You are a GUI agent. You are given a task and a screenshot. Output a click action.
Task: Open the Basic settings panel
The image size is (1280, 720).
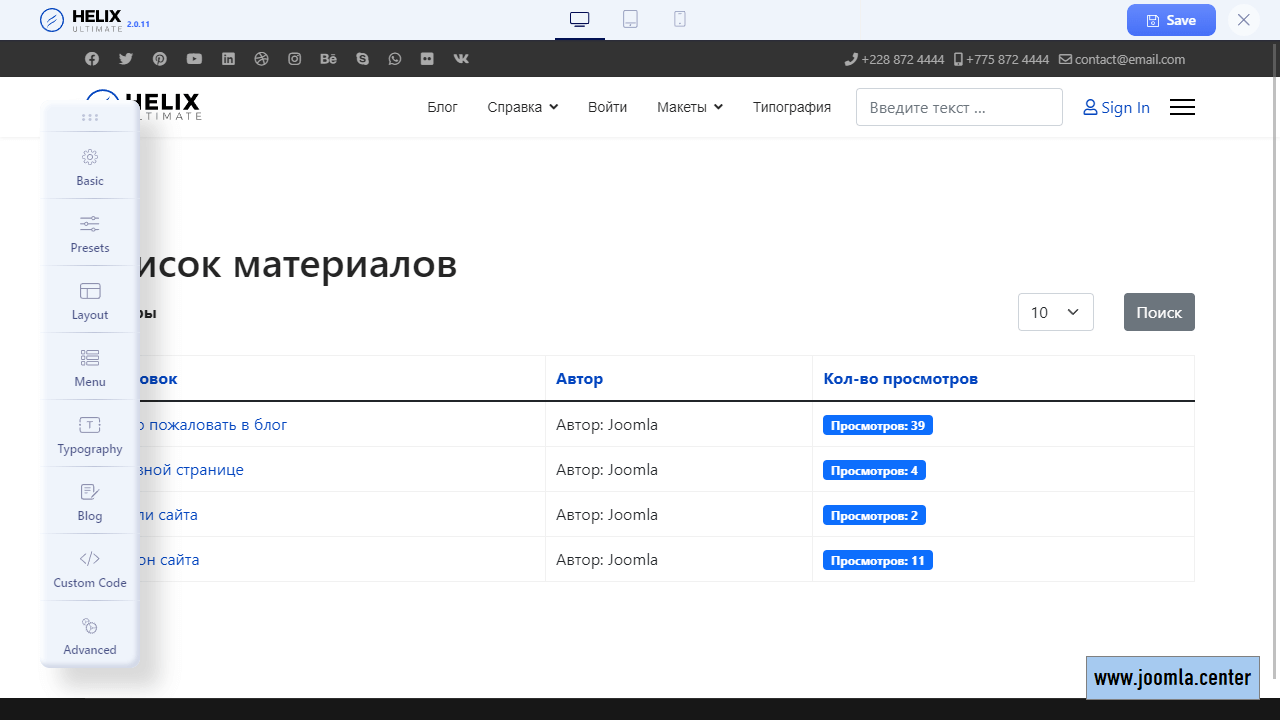90,166
